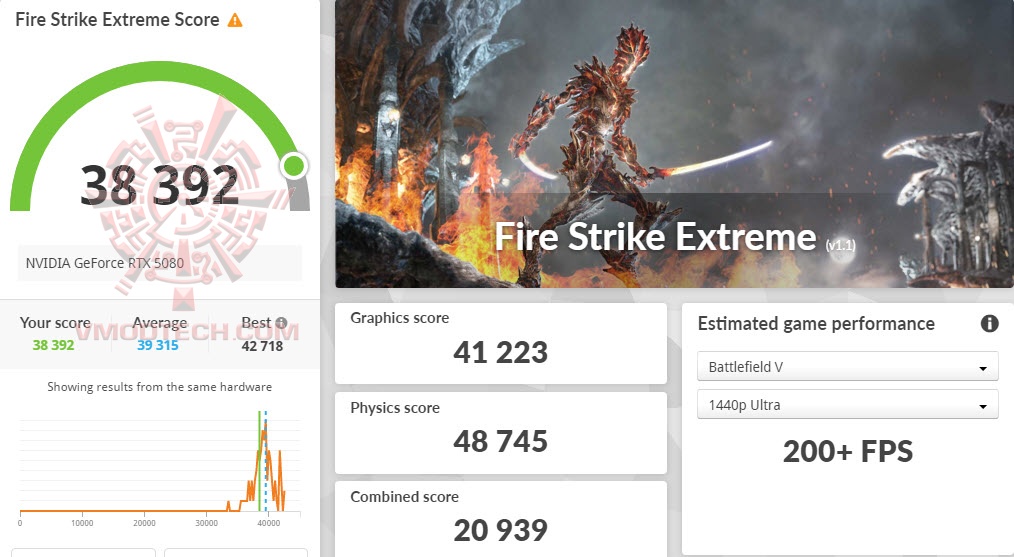Image resolution: width=1014 pixels, height=557 pixels.
Task: Click the 200+ FPS estimate text
Action: (848, 452)
